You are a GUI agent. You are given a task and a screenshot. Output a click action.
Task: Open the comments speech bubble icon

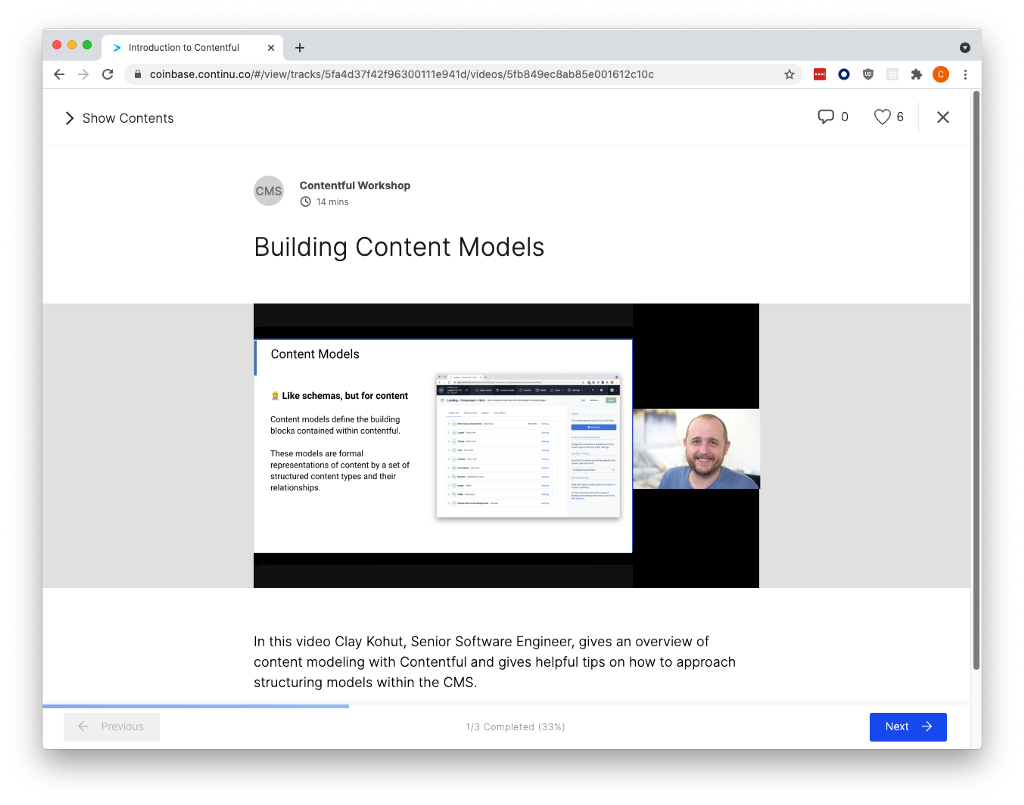tap(826, 117)
